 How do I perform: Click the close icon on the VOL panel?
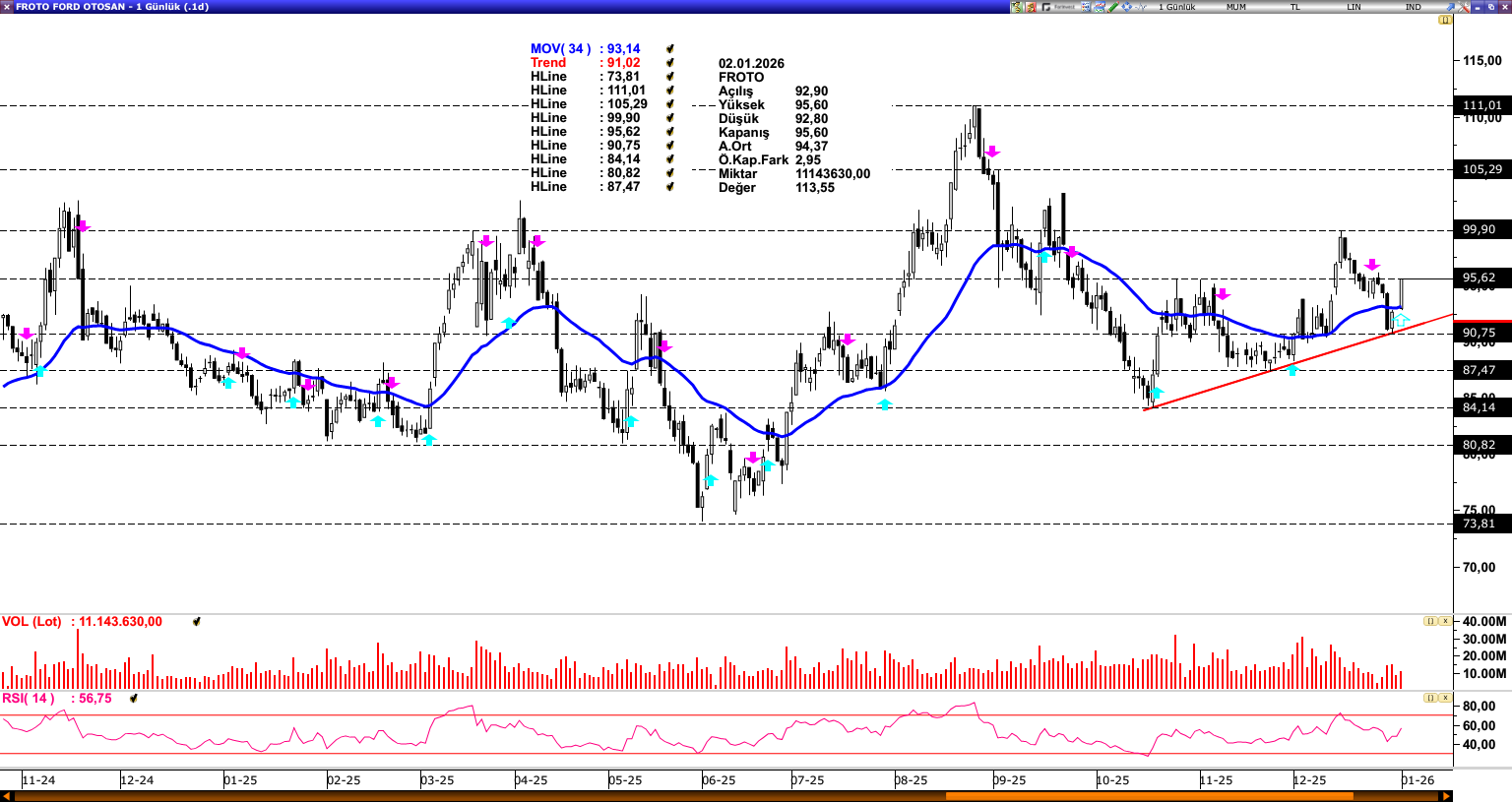point(1444,621)
